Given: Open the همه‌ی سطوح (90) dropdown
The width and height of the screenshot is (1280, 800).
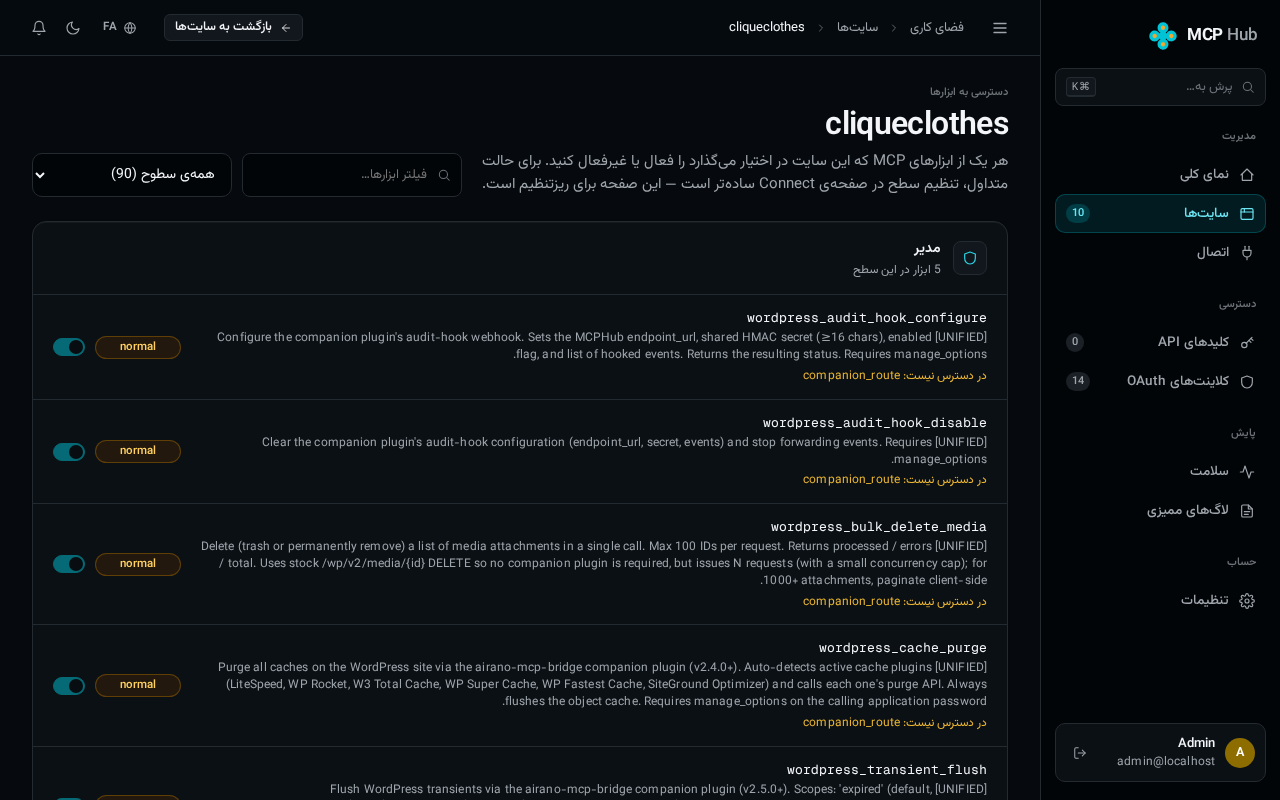Looking at the screenshot, I should [x=132, y=175].
